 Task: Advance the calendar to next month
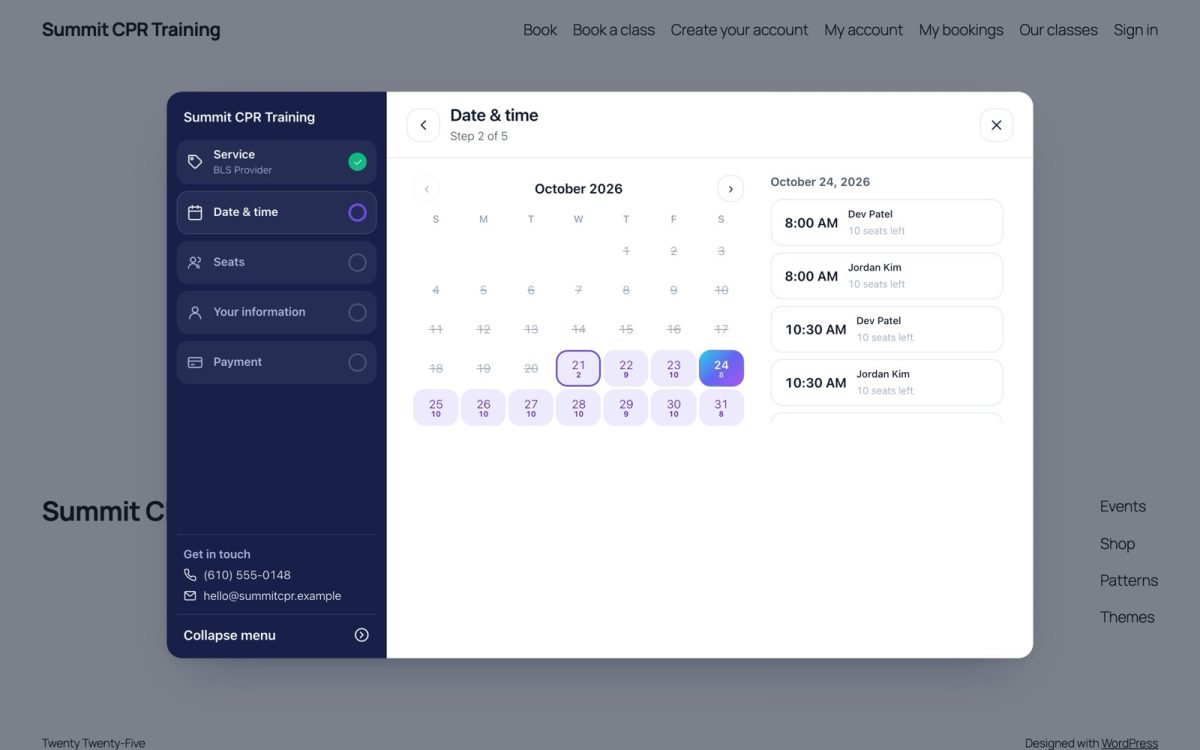pos(731,188)
